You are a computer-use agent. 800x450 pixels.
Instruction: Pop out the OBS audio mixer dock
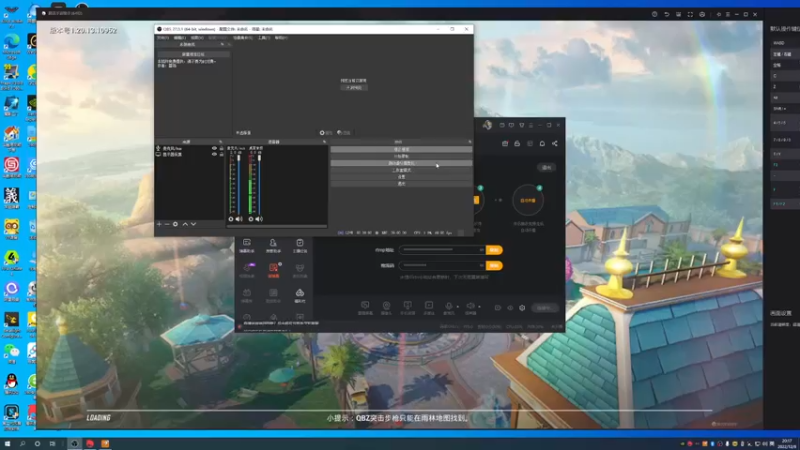point(324,142)
